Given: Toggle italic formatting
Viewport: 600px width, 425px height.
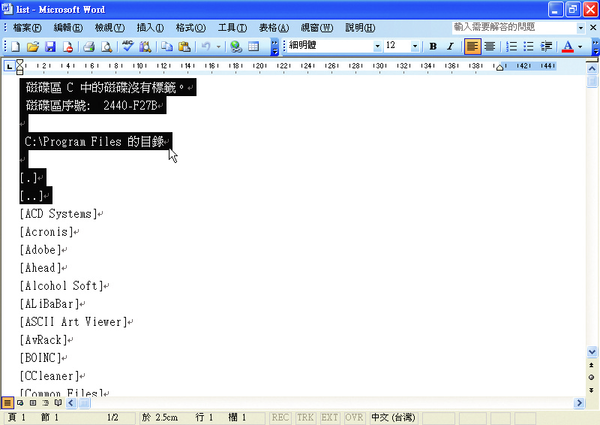Looking at the screenshot, I should point(450,47).
